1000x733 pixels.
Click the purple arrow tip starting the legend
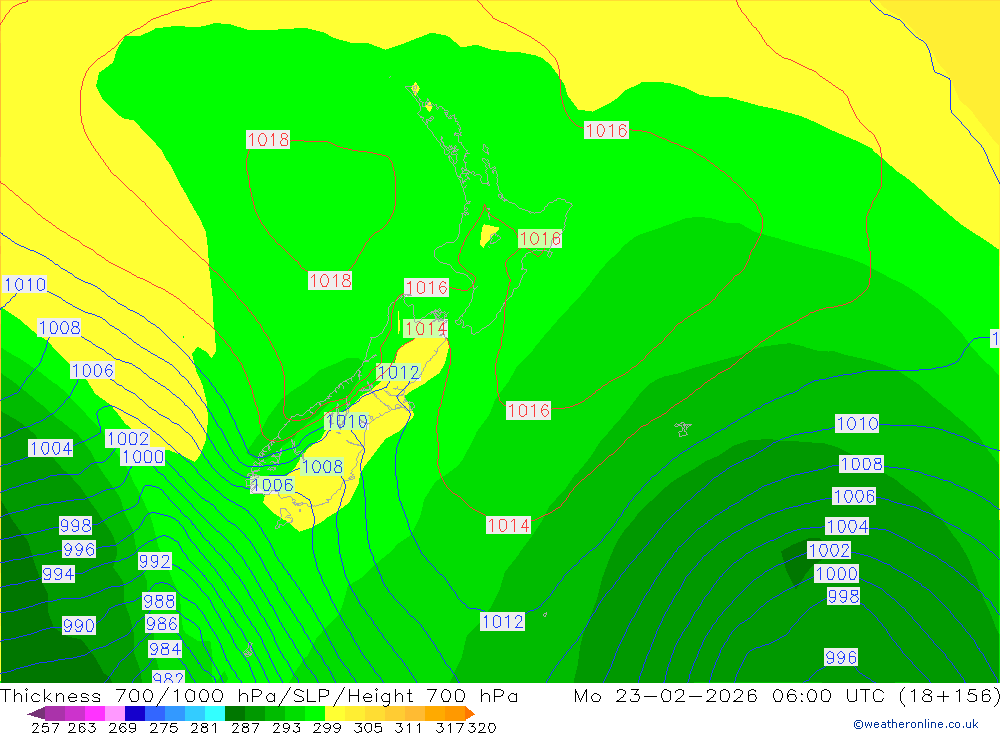click(36, 713)
